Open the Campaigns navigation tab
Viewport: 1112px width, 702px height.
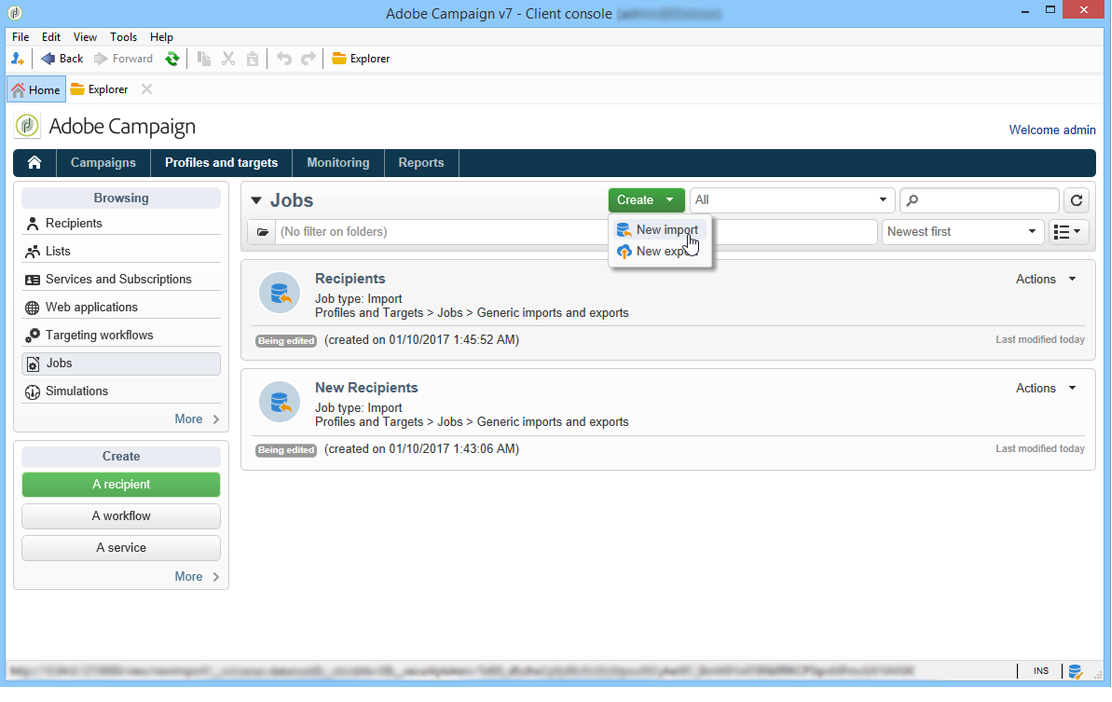[x=103, y=162]
